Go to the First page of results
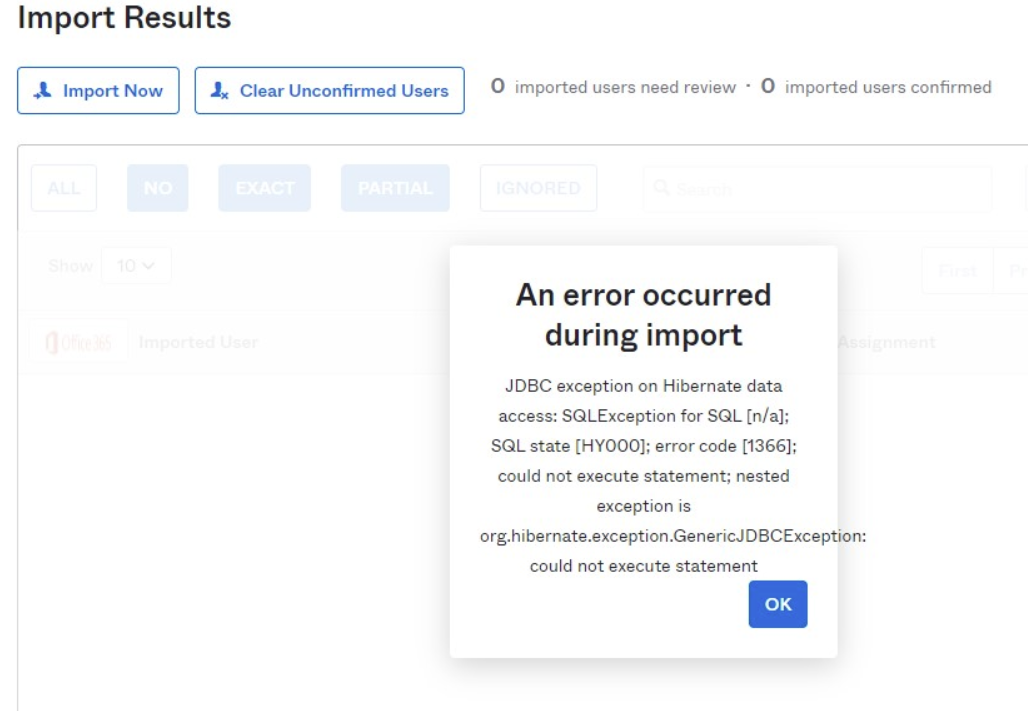This screenshot has height=711, width=1028. tap(956, 271)
